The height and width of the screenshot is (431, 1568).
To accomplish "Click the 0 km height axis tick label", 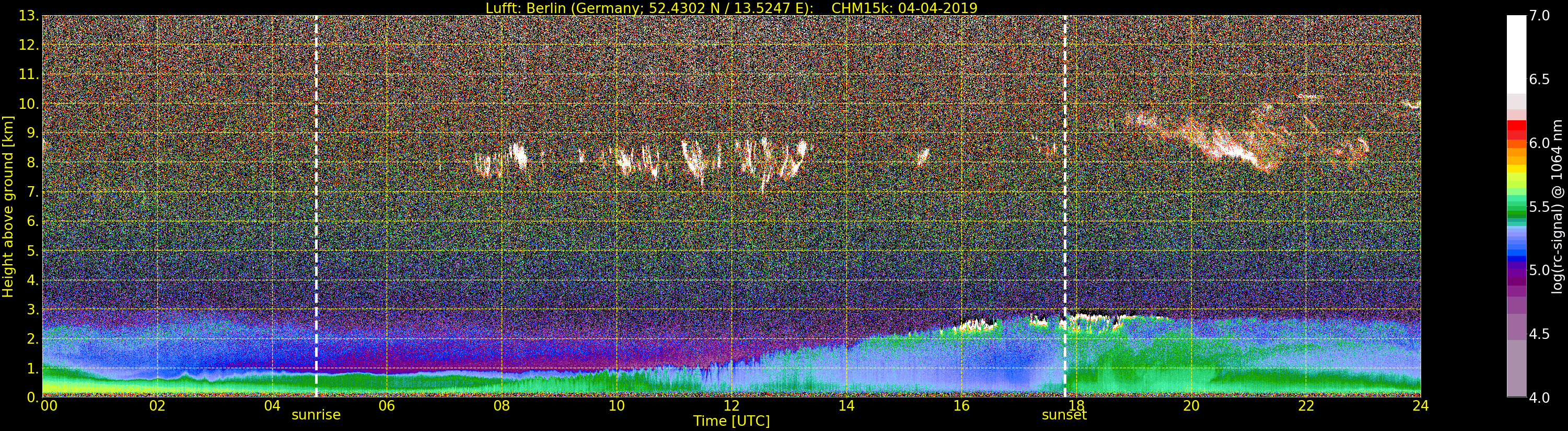I will 33,398.
